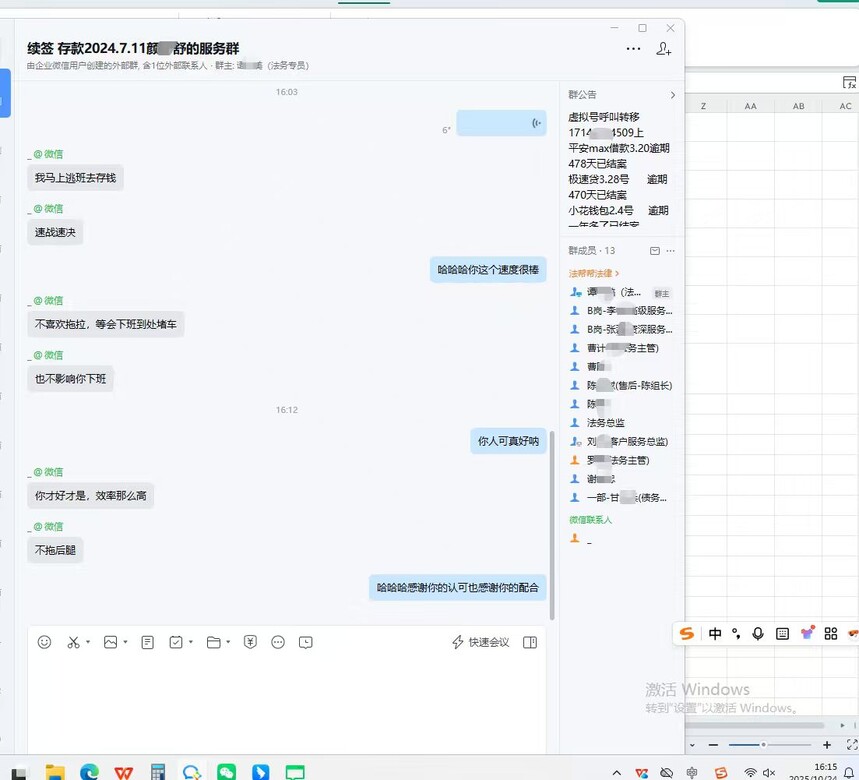Open the Calculator from the taskbar
This screenshot has width=859, height=780.
coord(158,772)
